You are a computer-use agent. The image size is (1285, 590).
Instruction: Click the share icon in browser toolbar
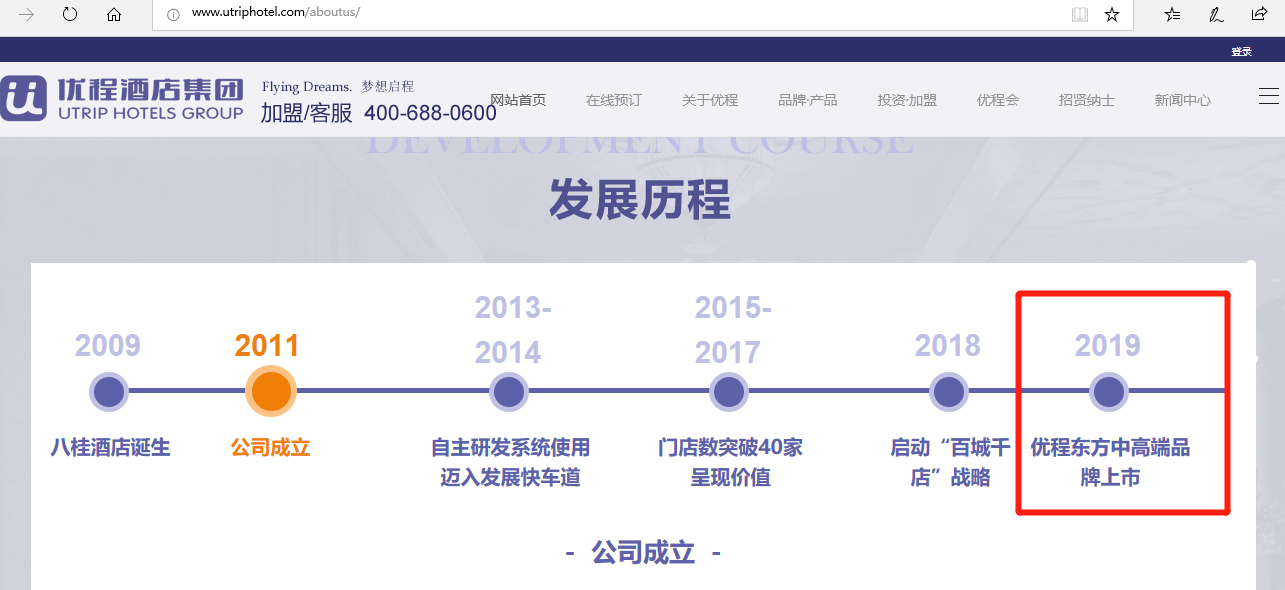[x=1259, y=14]
